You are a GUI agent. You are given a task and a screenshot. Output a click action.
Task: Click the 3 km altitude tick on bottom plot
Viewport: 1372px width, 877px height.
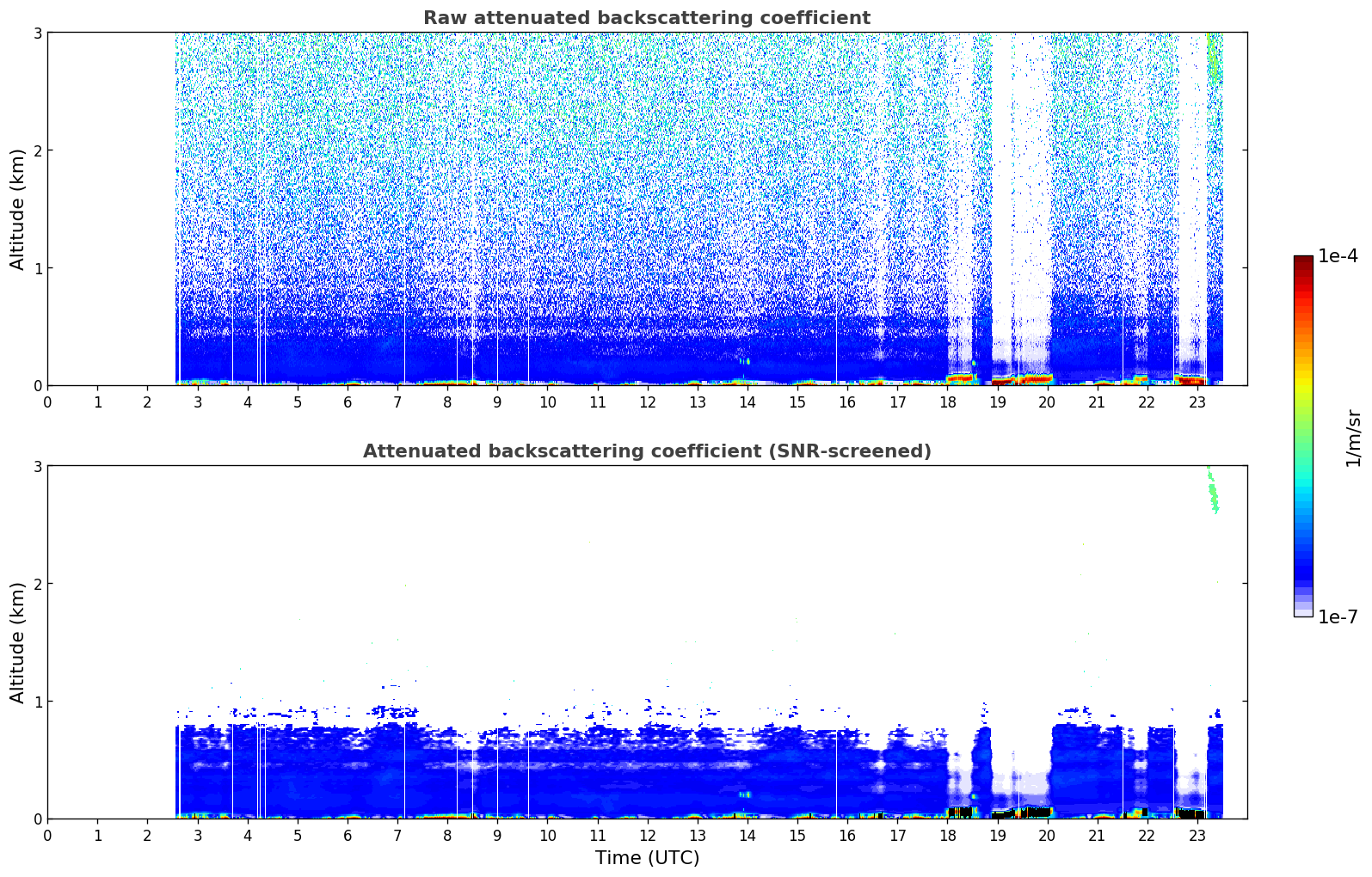[37, 466]
